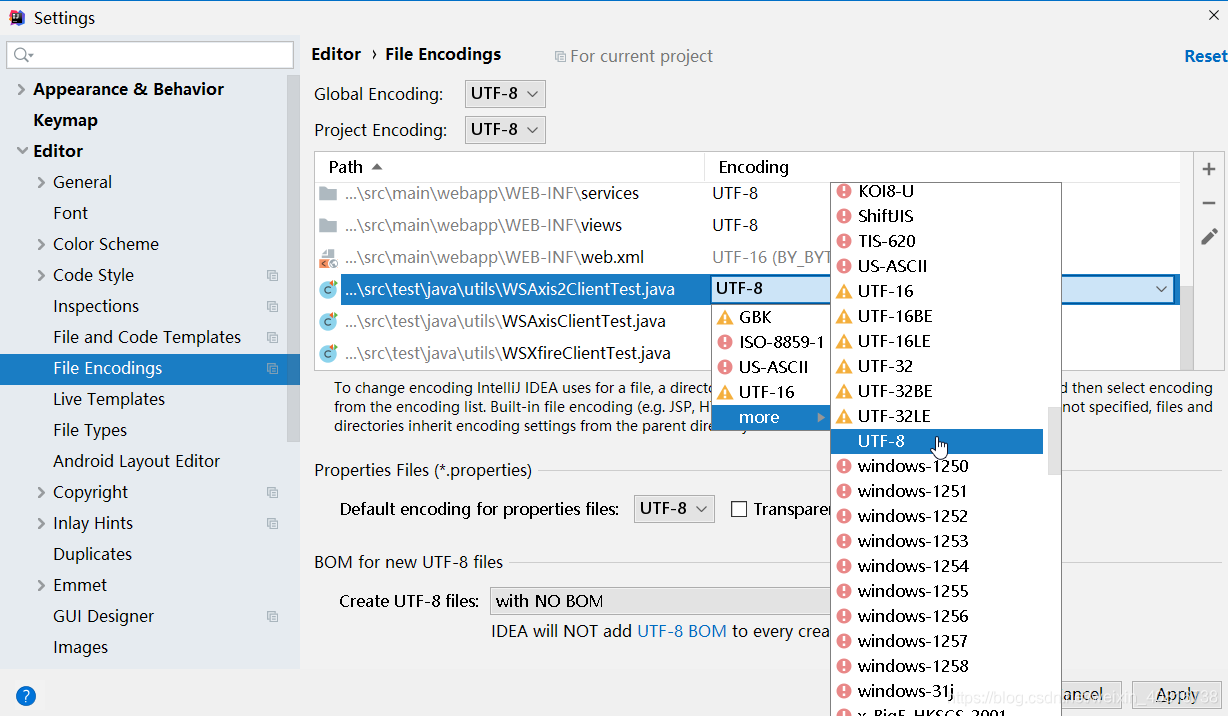Click project-level icon beside Code Style

pos(272,275)
